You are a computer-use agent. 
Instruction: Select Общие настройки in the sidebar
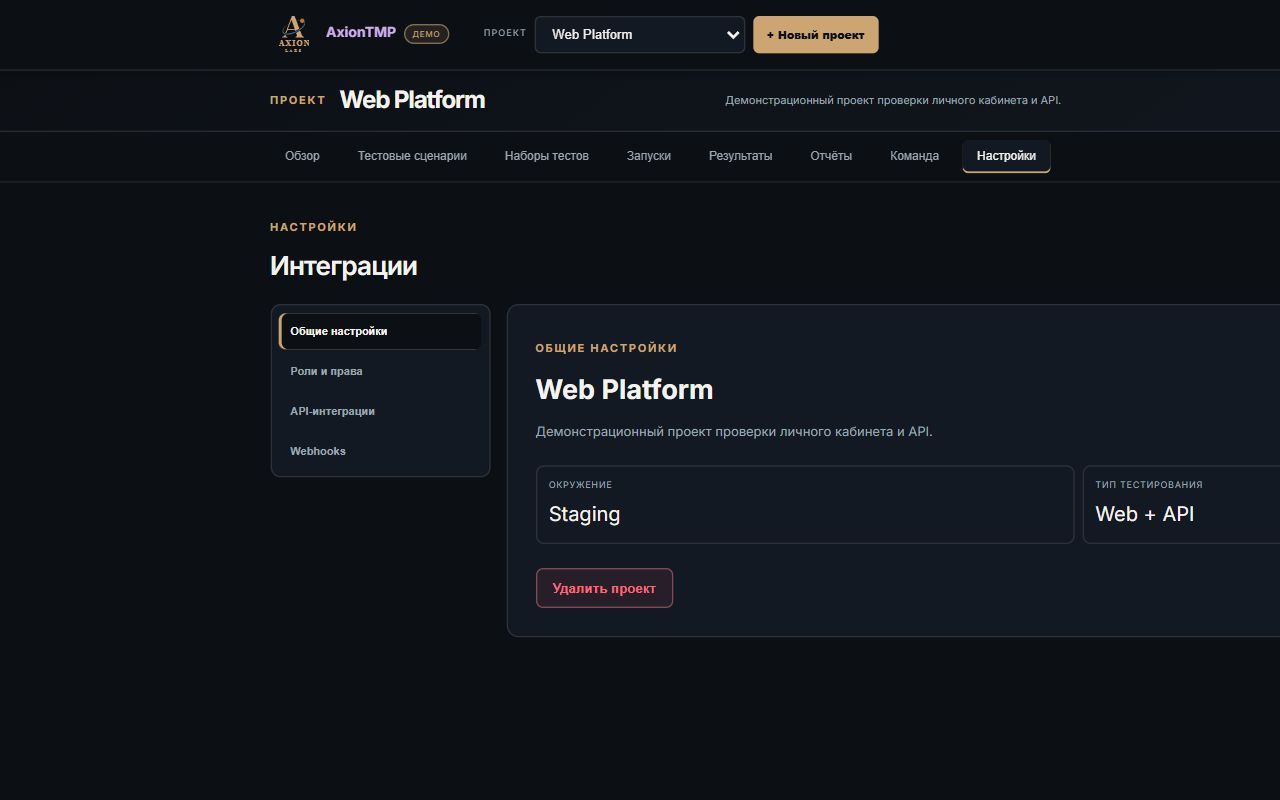(380, 331)
